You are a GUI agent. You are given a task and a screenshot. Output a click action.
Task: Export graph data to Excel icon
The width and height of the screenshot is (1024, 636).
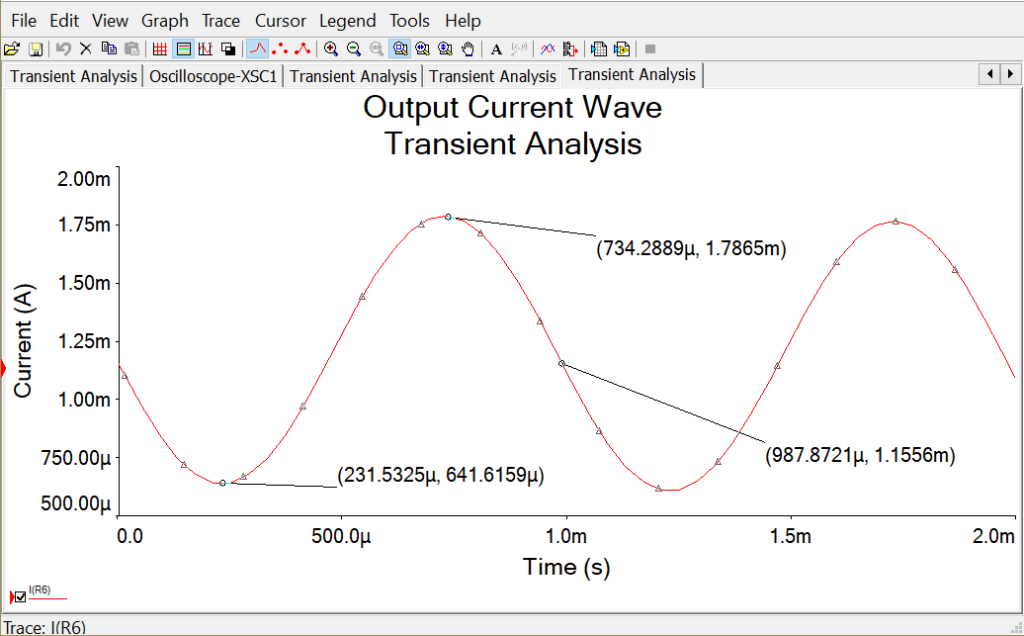600,48
